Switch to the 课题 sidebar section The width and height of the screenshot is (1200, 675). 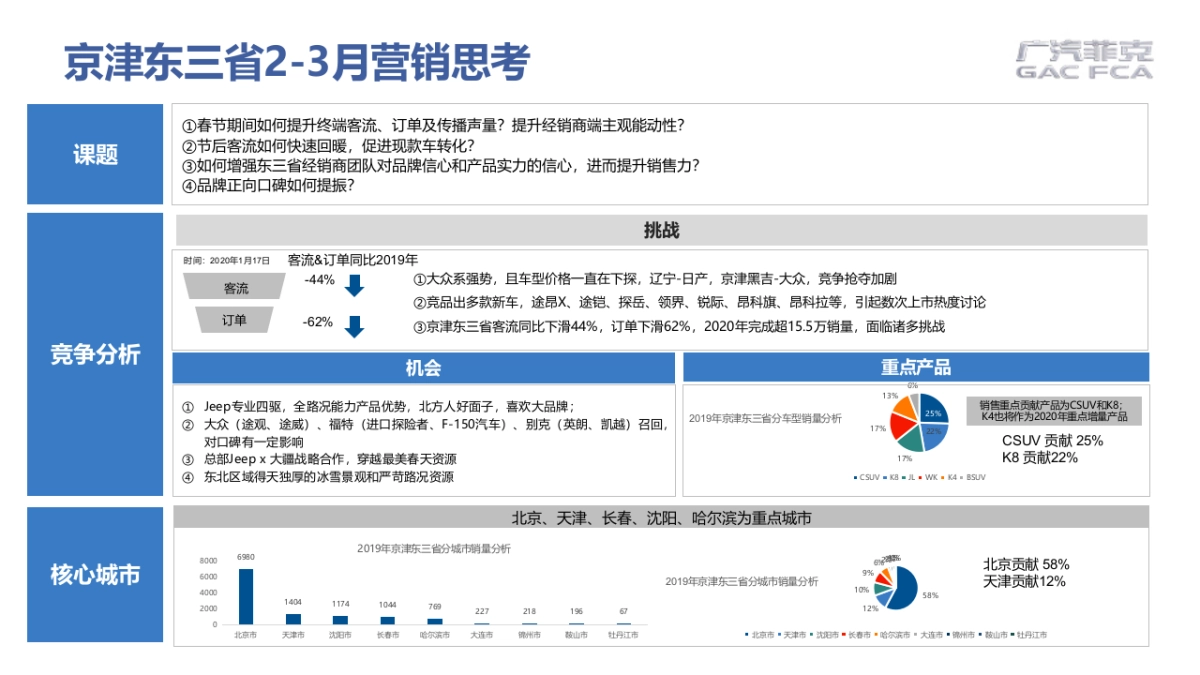[x=94, y=153]
